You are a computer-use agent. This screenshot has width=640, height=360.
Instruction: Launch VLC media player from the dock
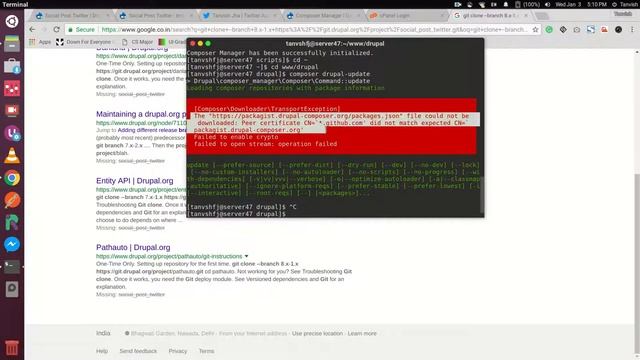12,155
